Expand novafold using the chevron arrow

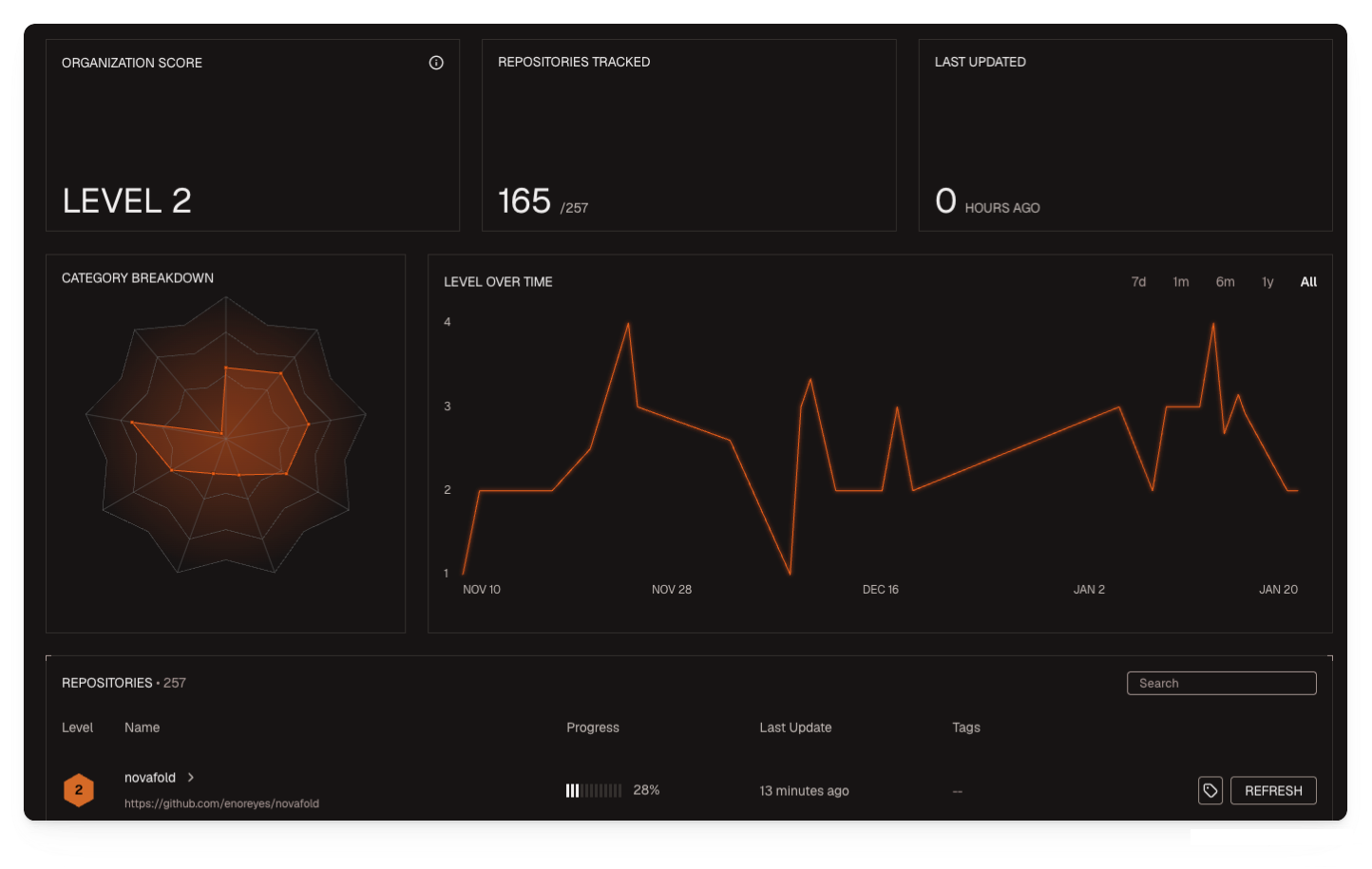click(x=191, y=777)
